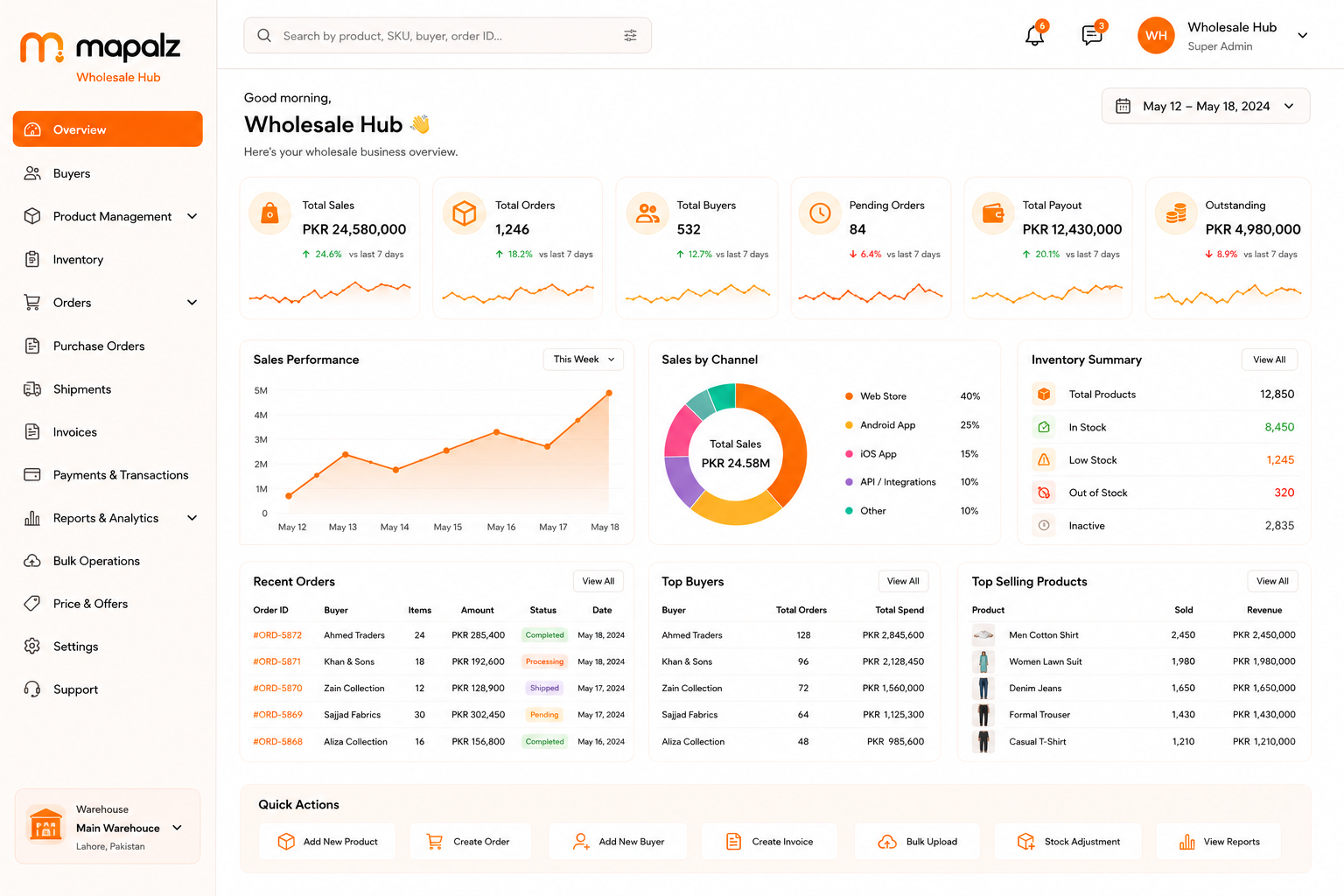1344x896 pixels.
Task: Open Shipments in the sidebar
Action: 108,389
